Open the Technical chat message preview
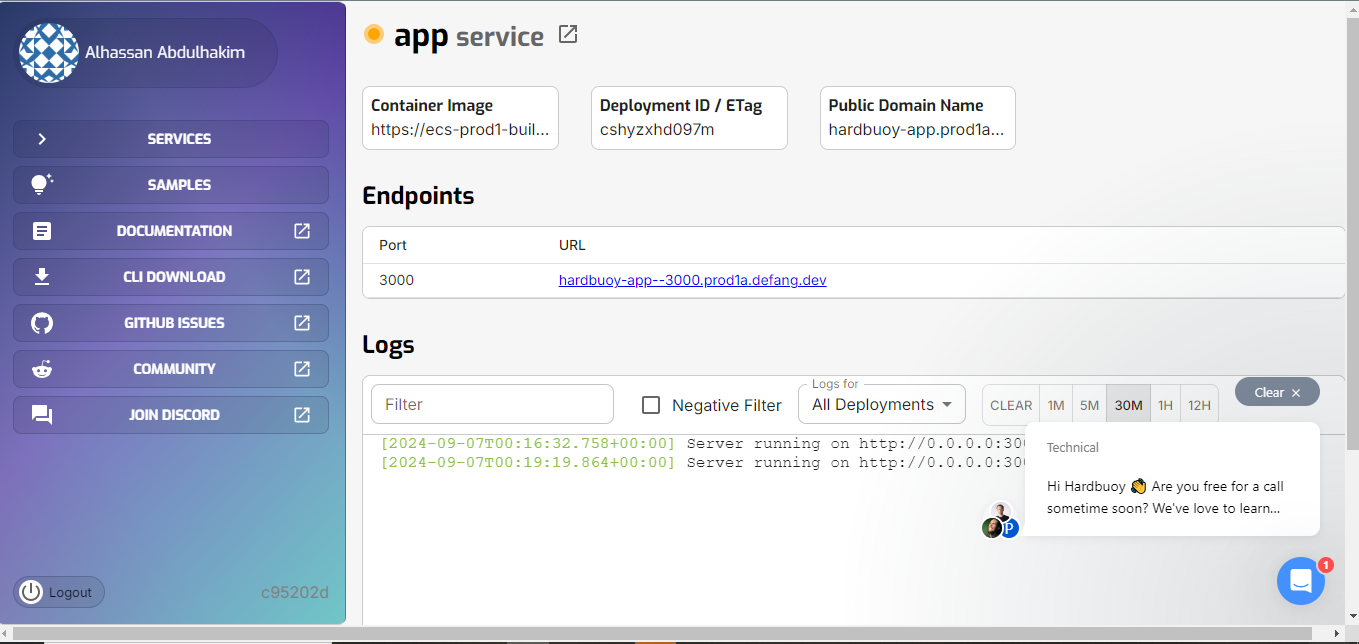This screenshot has height=644, width=1359. [x=1172, y=479]
